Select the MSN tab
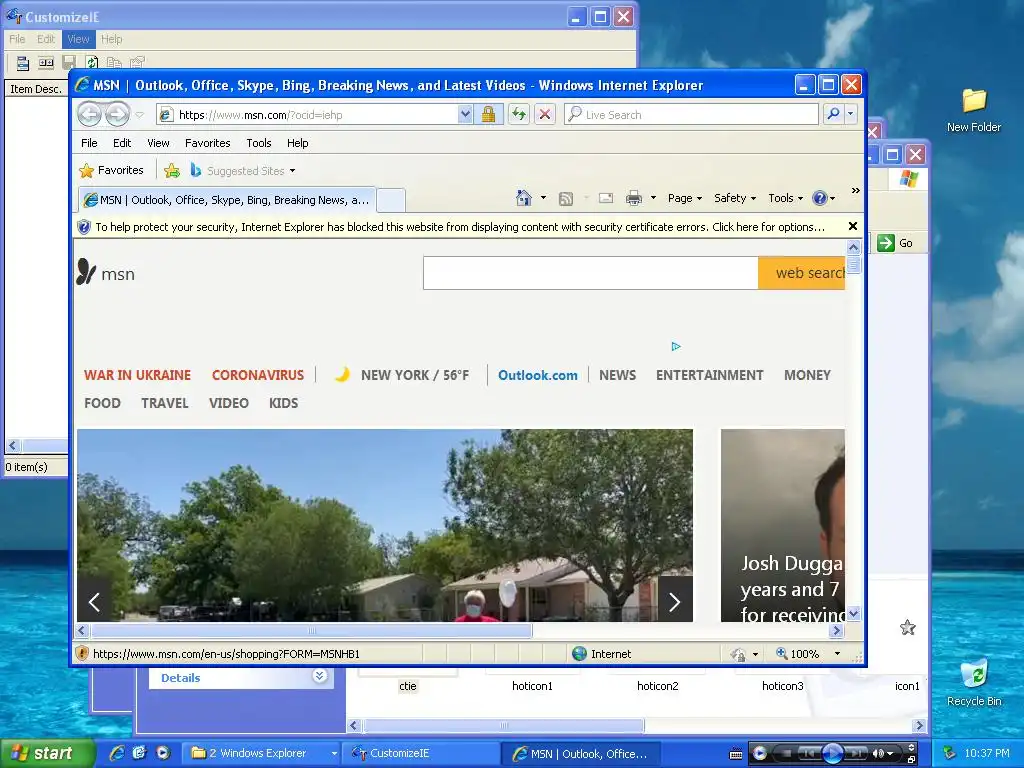The width and height of the screenshot is (1024, 768). [x=227, y=200]
